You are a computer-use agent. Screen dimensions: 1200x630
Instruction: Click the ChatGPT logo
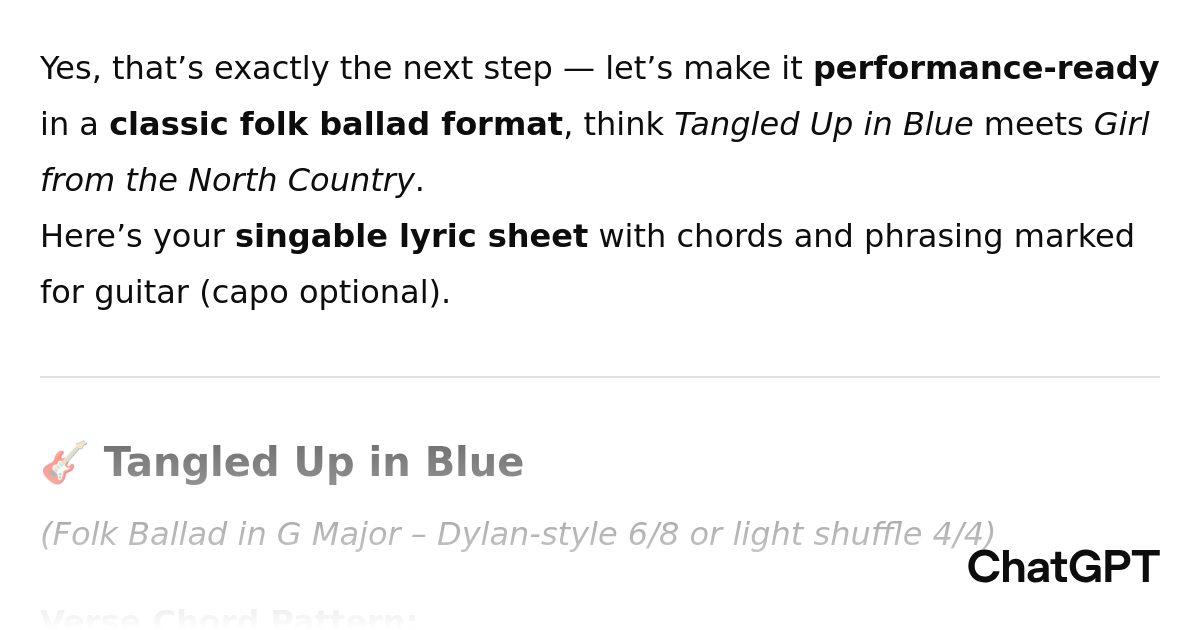pos(1062,567)
